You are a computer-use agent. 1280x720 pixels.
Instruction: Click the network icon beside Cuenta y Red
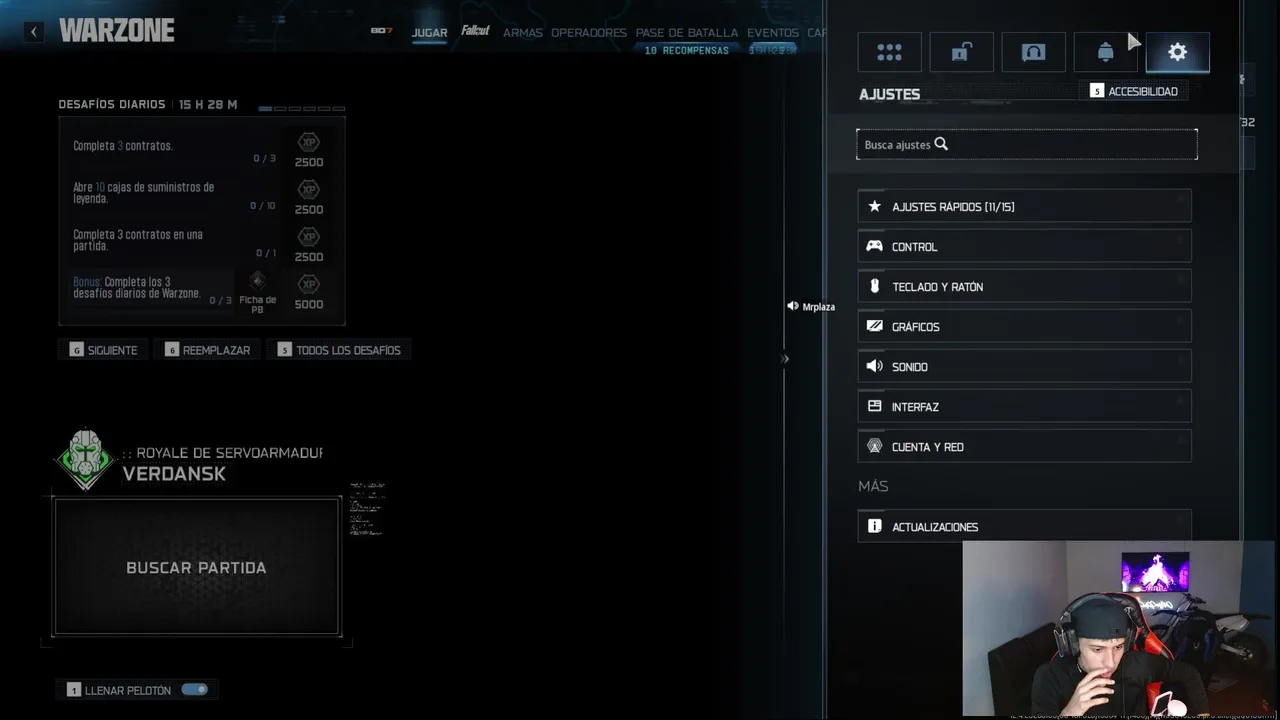click(874, 446)
